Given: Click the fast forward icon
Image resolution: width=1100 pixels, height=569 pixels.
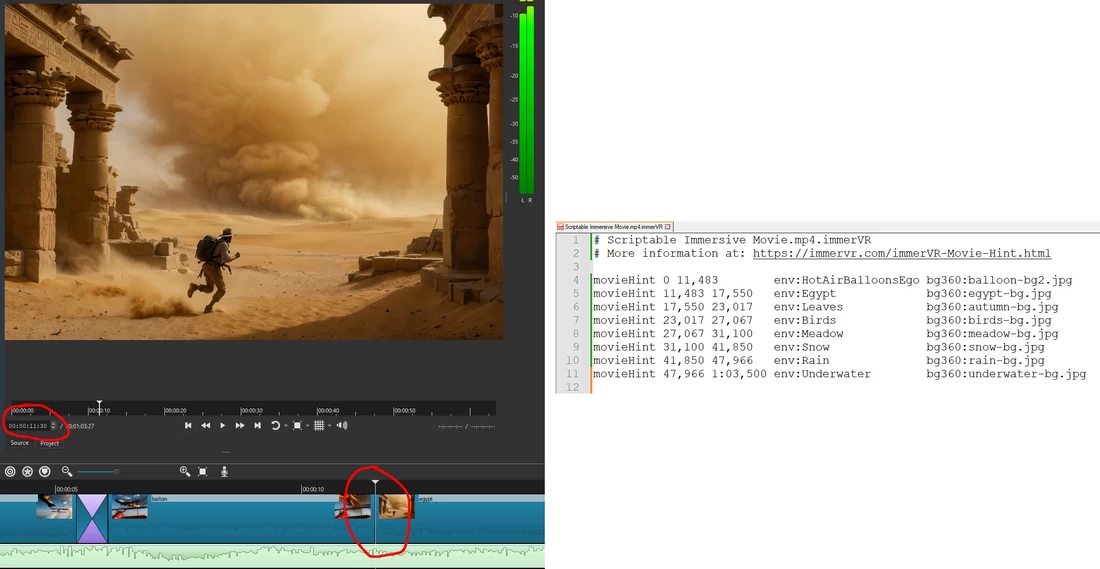Looking at the screenshot, I should click(x=240, y=426).
